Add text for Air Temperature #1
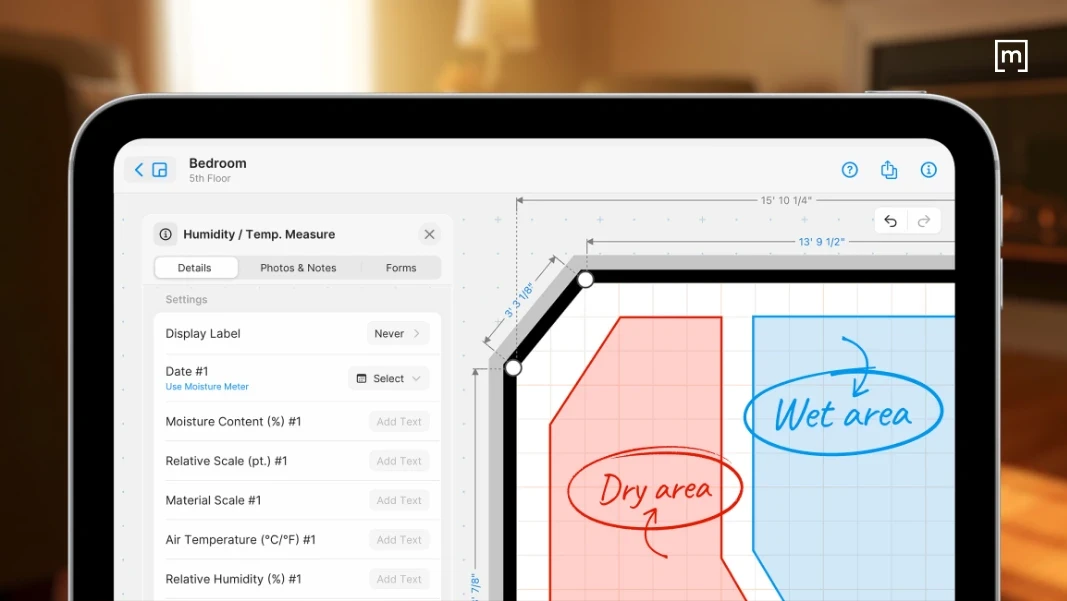The width and height of the screenshot is (1067, 601). pyautogui.click(x=399, y=540)
